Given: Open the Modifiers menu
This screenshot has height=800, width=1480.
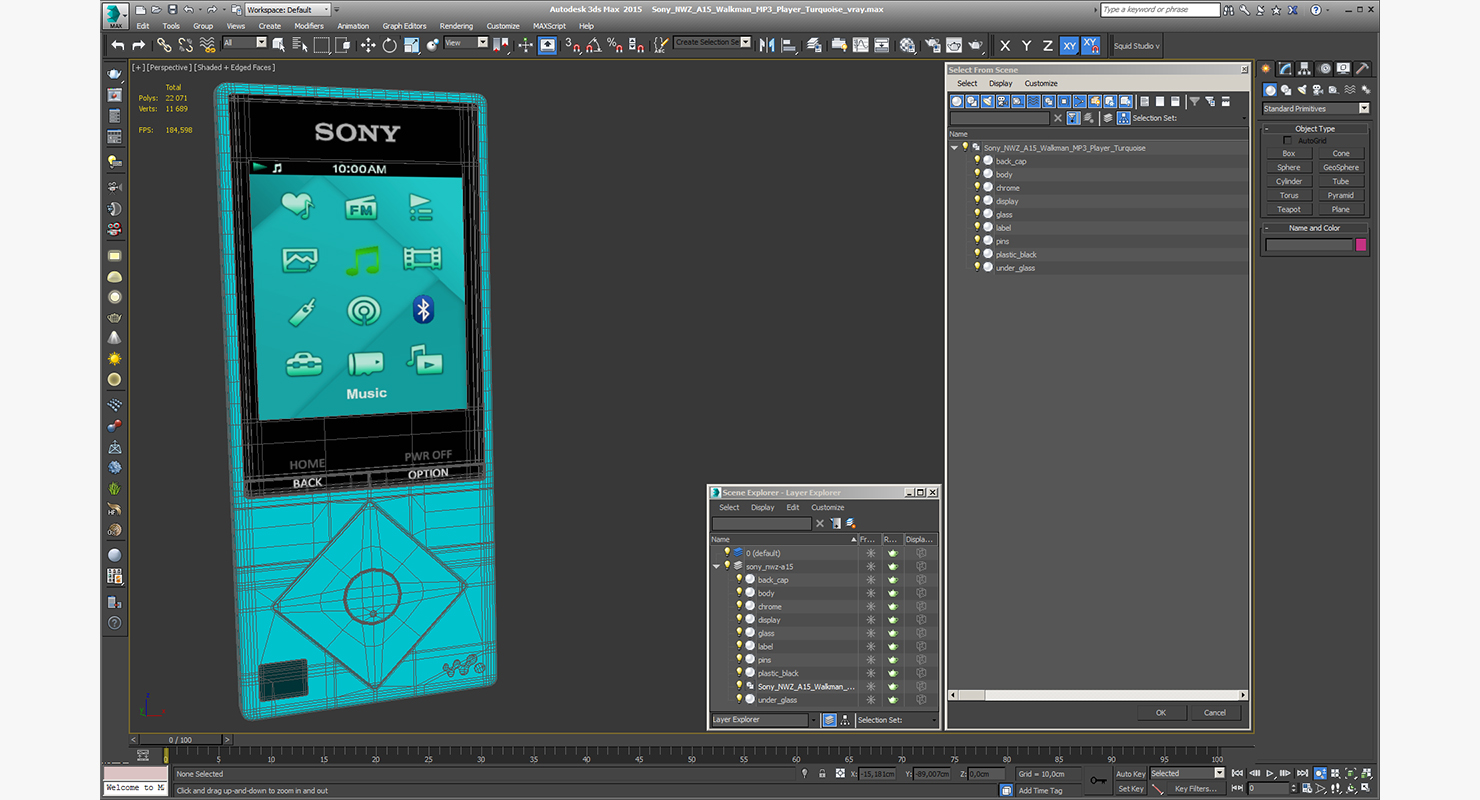Looking at the screenshot, I should [x=309, y=26].
